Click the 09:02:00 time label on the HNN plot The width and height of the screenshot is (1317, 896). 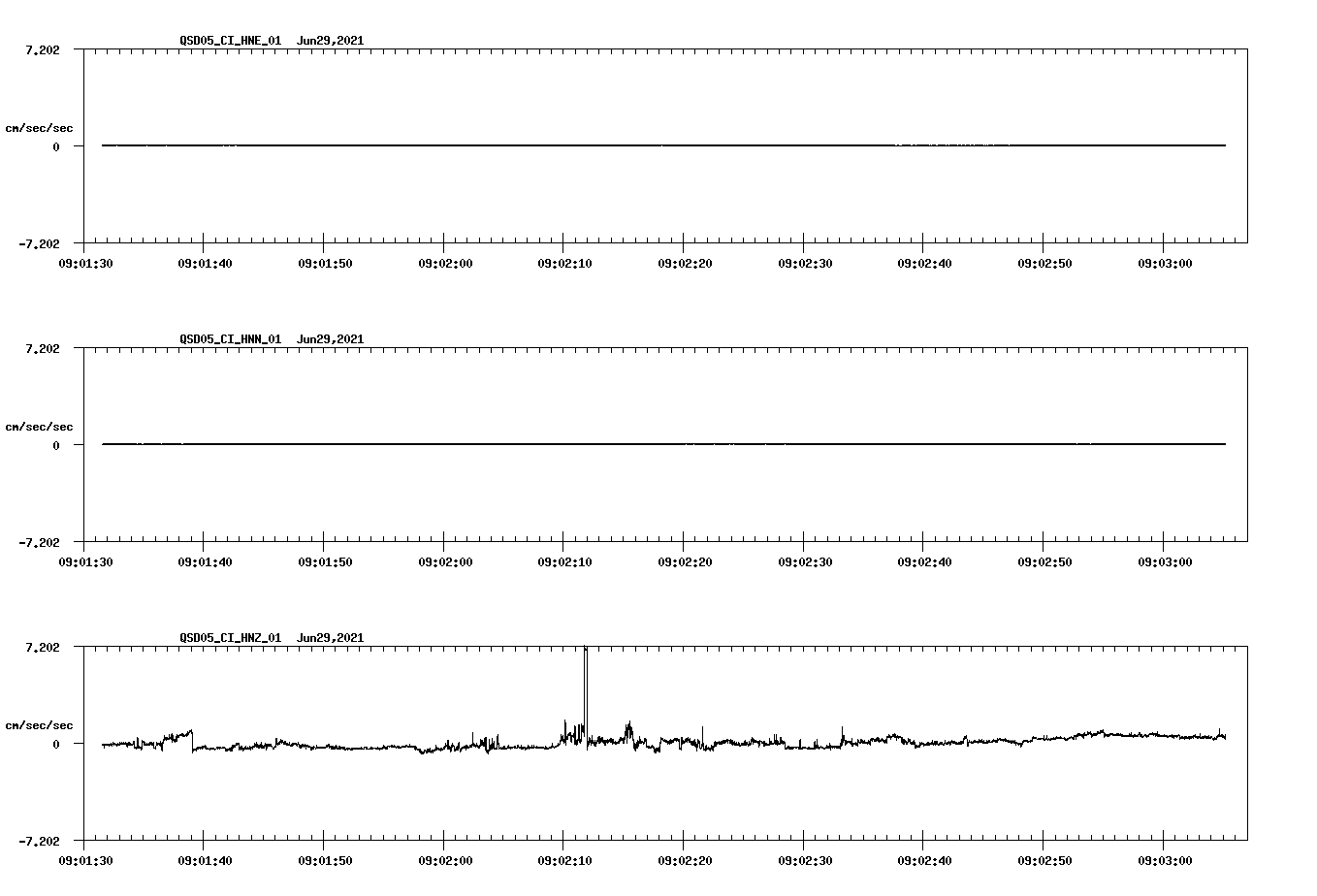(444, 562)
